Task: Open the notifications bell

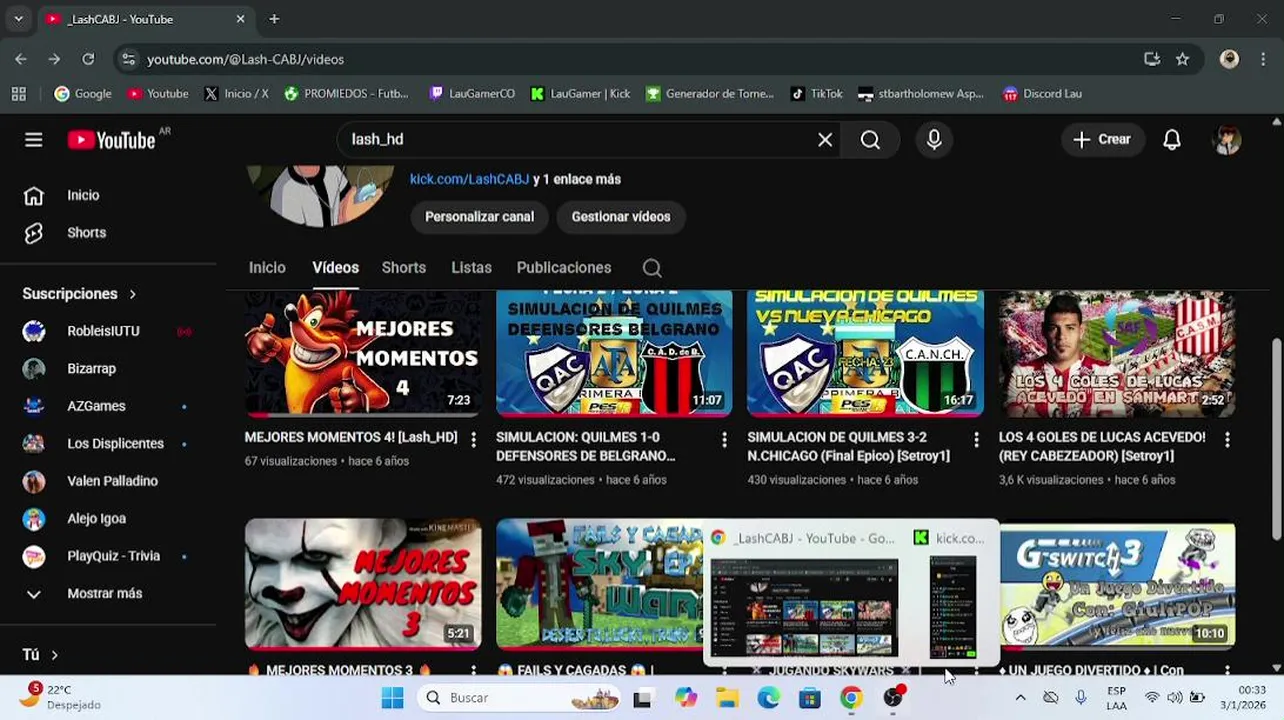Action: [1172, 140]
